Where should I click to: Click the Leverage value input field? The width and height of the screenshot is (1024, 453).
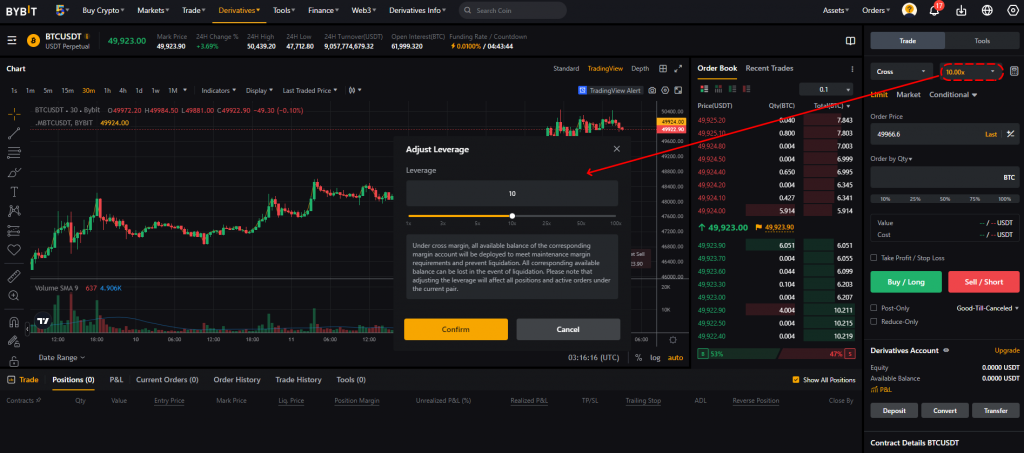click(512, 194)
